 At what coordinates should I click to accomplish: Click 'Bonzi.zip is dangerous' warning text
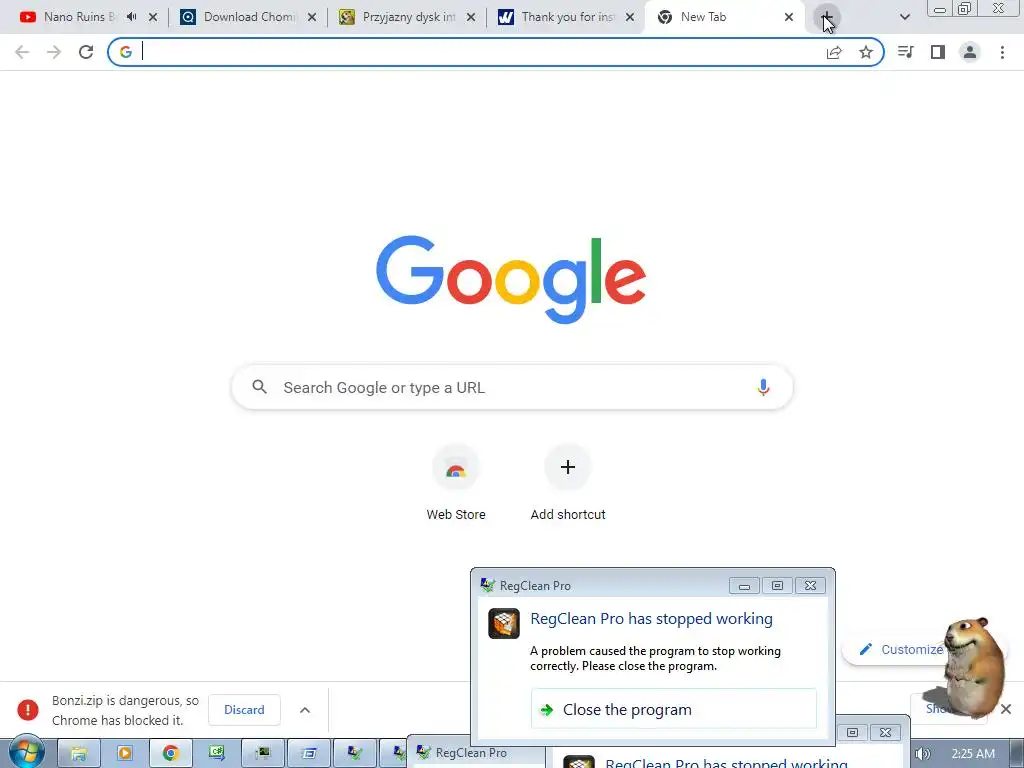125,710
